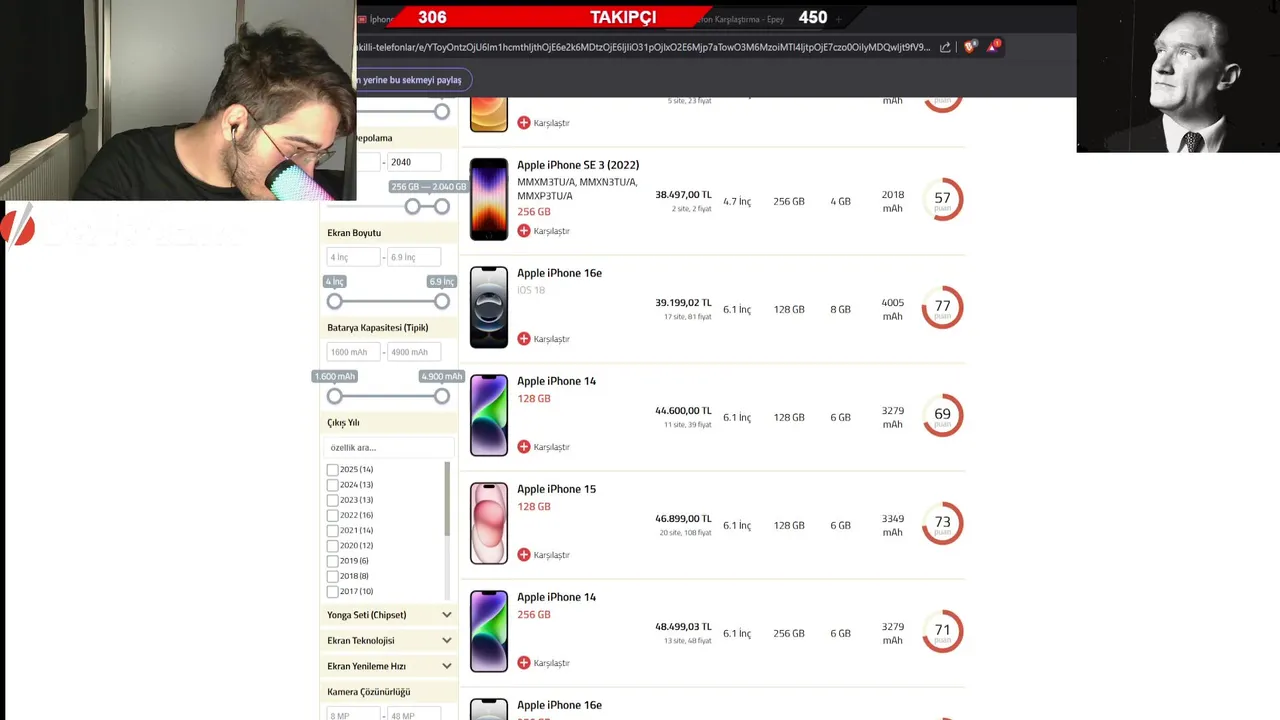Screen dimensions: 1280x720
Task: Click plus icon for iPhone 14 256 GB
Action: (x=524, y=663)
